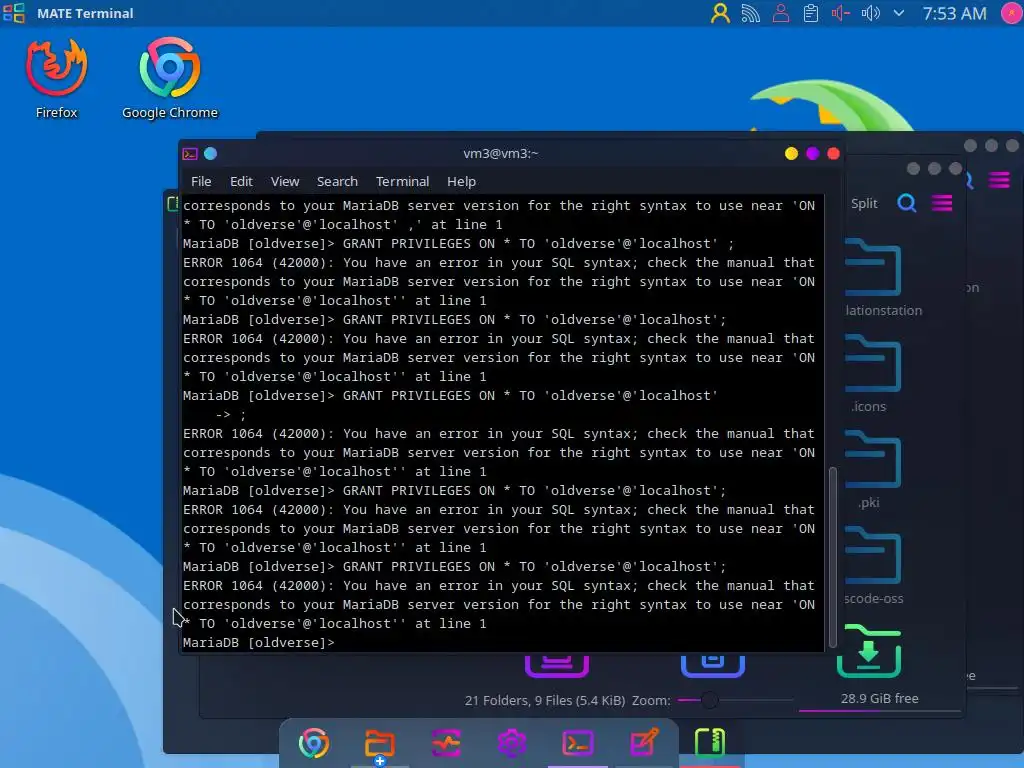Click the yellow user icon in tray

tap(720, 13)
